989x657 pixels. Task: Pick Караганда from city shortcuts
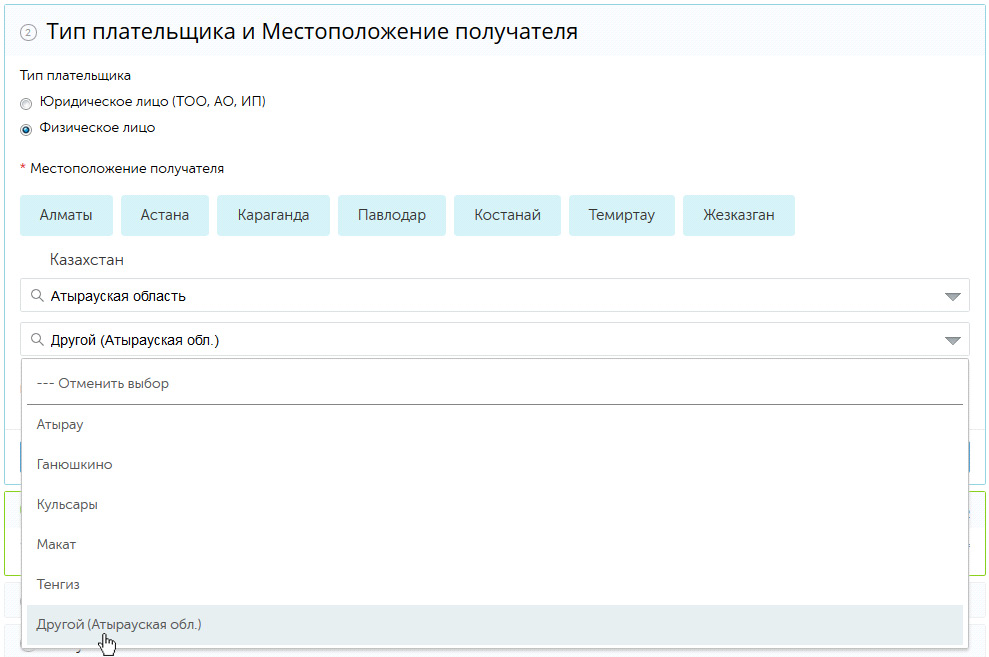pos(273,215)
